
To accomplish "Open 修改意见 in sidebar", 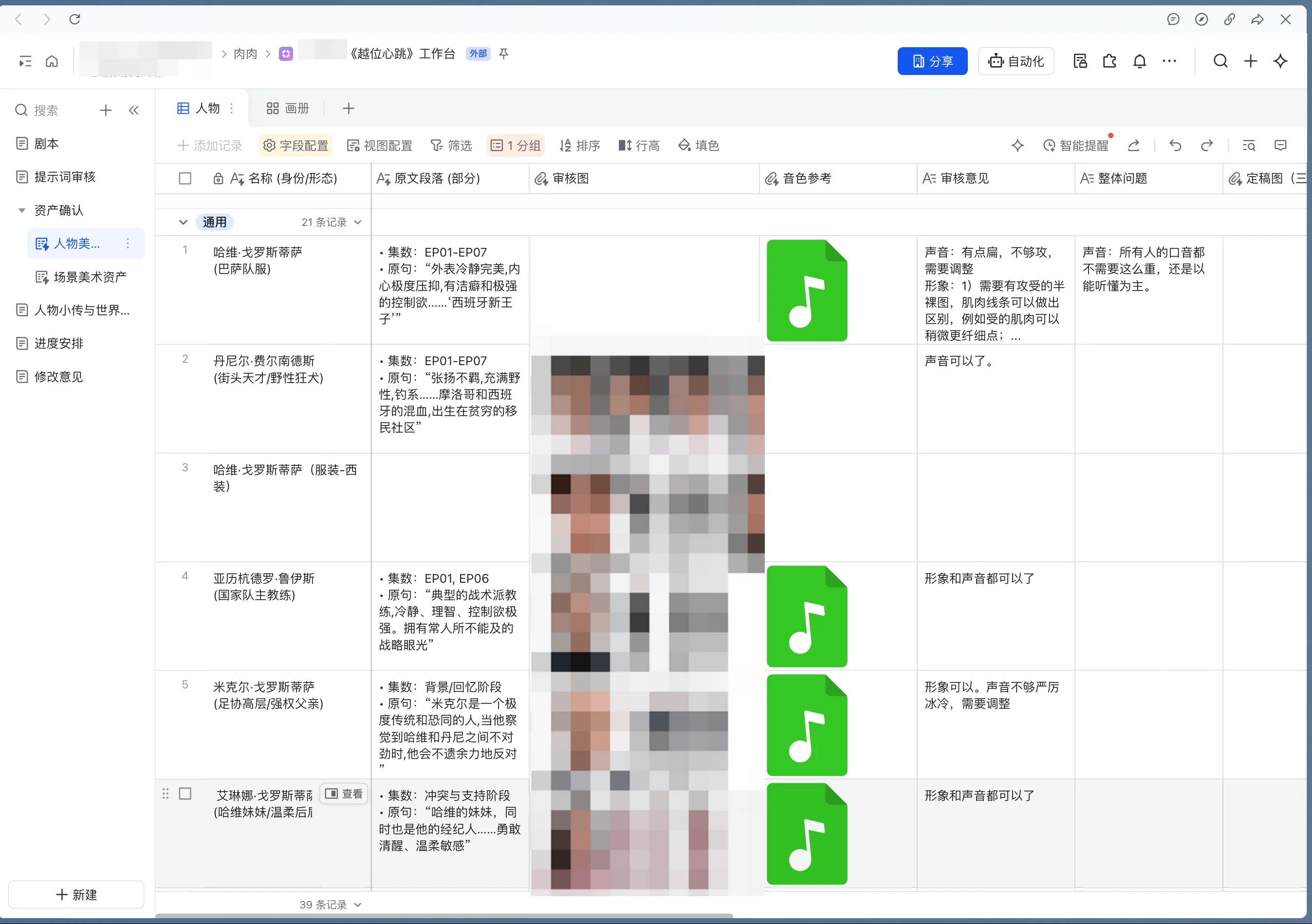I will (50, 377).
